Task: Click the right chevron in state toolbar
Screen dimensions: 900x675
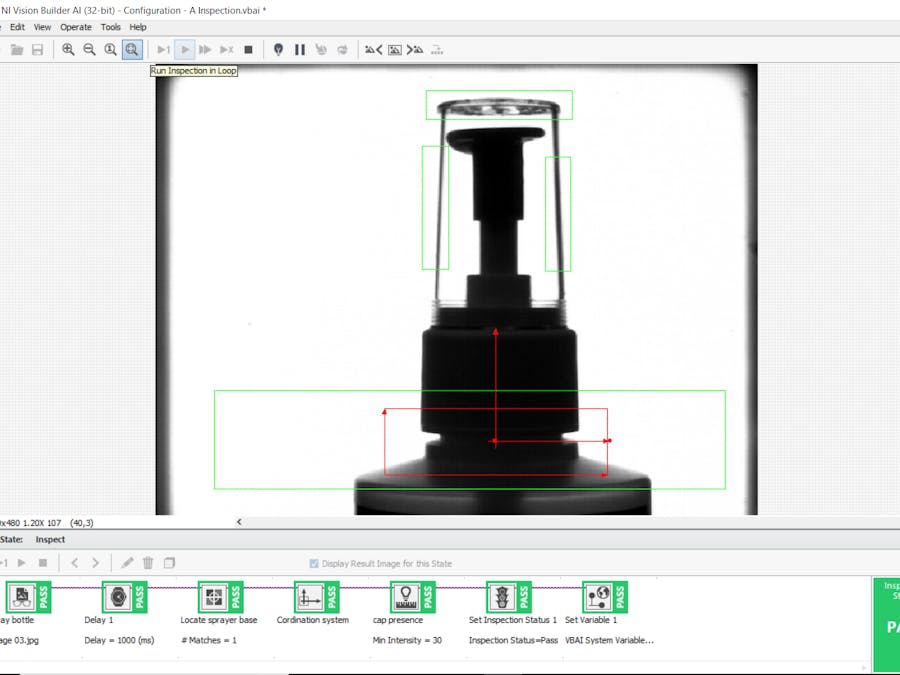Action: coord(95,563)
